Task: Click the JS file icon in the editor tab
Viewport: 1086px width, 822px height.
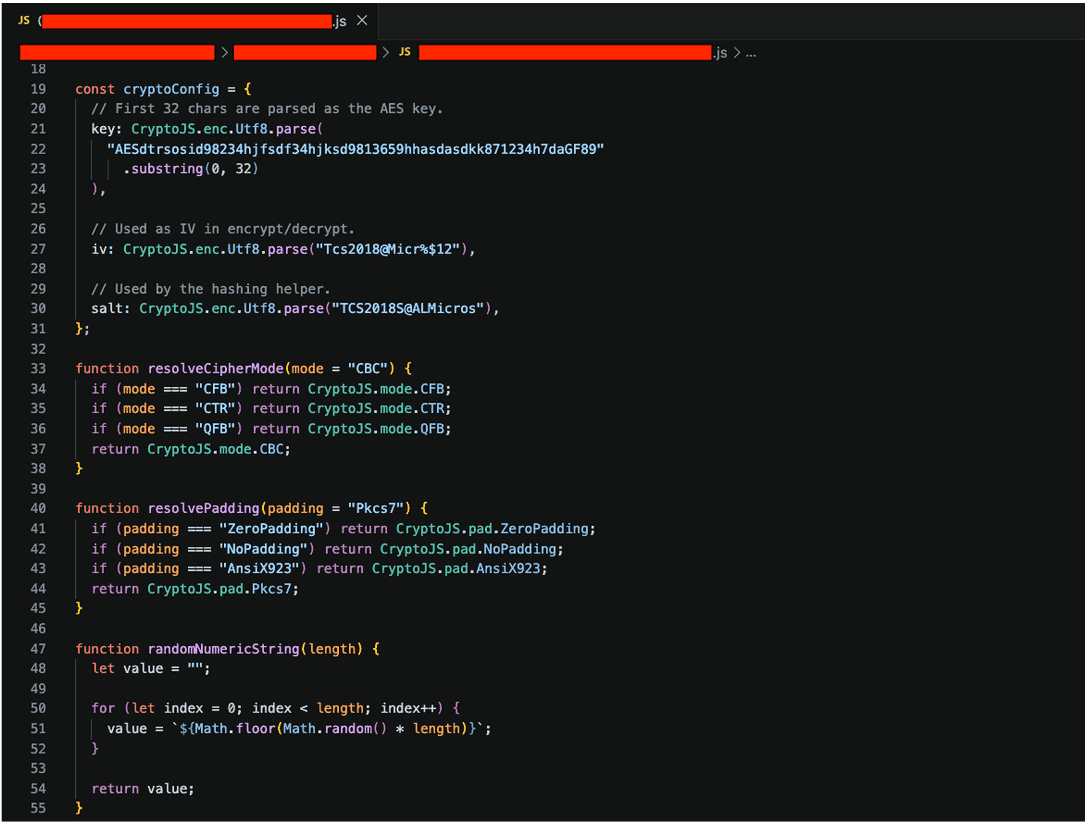Action: (x=24, y=21)
